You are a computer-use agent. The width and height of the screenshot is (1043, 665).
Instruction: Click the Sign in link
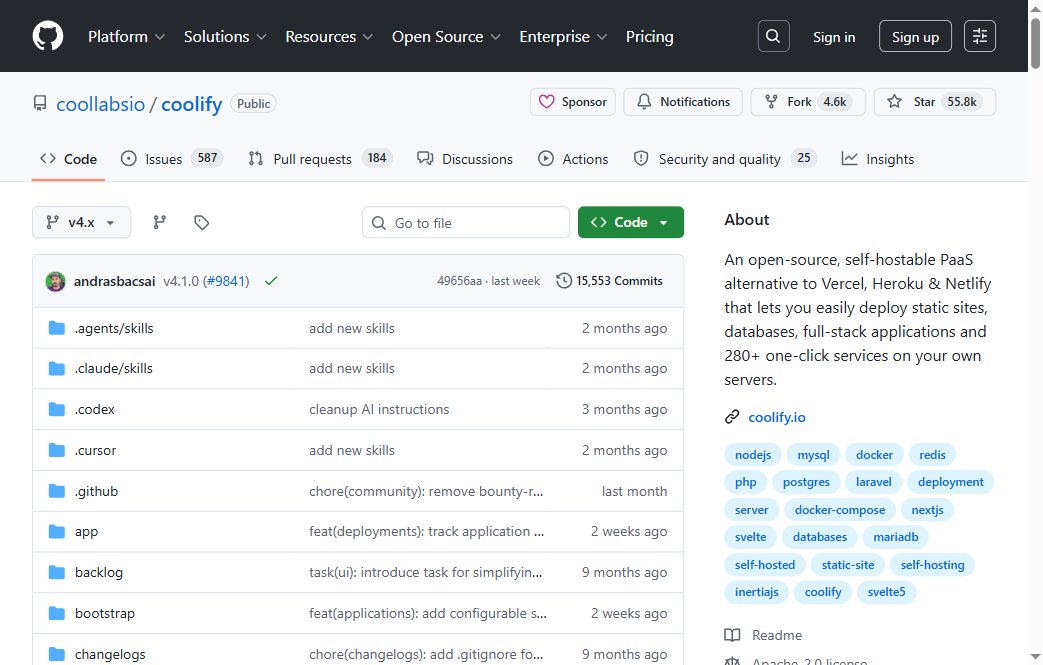coord(834,37)
